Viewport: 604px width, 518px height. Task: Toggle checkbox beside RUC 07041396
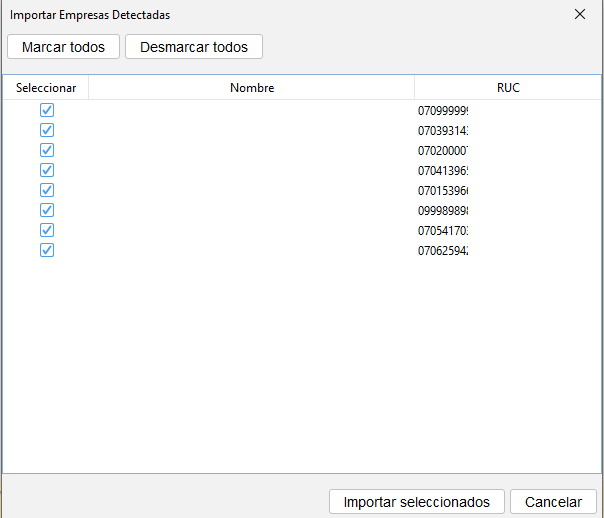click(x=47, y=170)
